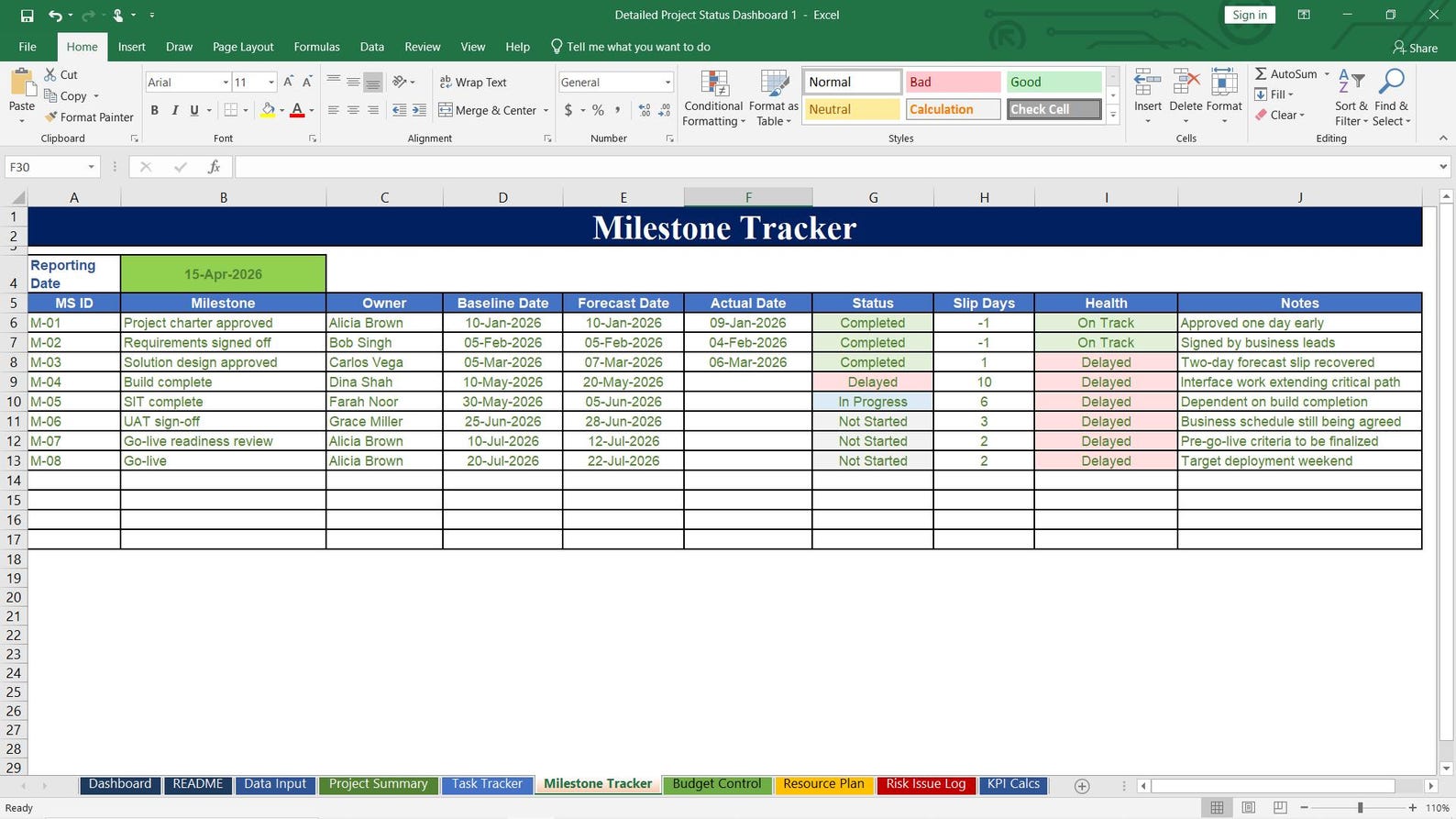Click the Share button
The width and height of the screenshot is (1456, 819).
tap(1415, 48)
